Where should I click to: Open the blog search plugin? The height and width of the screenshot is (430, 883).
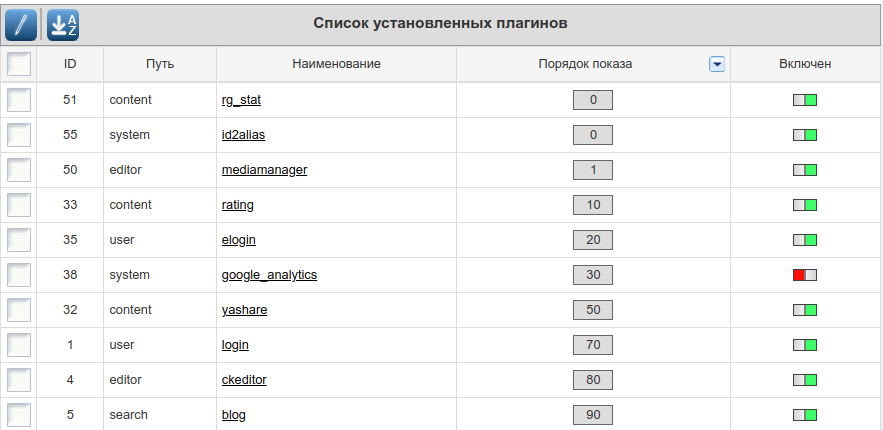(x=233, y=415)
